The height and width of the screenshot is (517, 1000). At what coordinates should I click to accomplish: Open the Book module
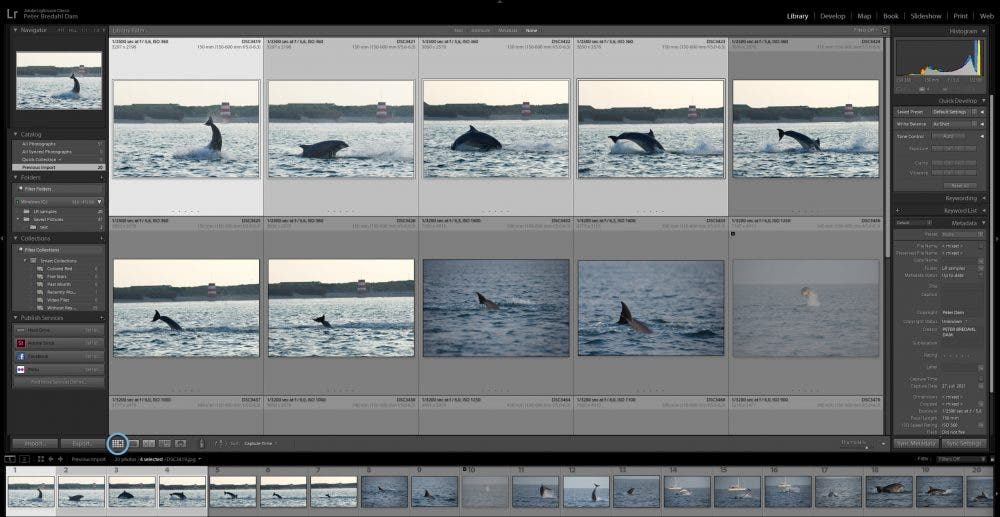[x=891, y=16]
